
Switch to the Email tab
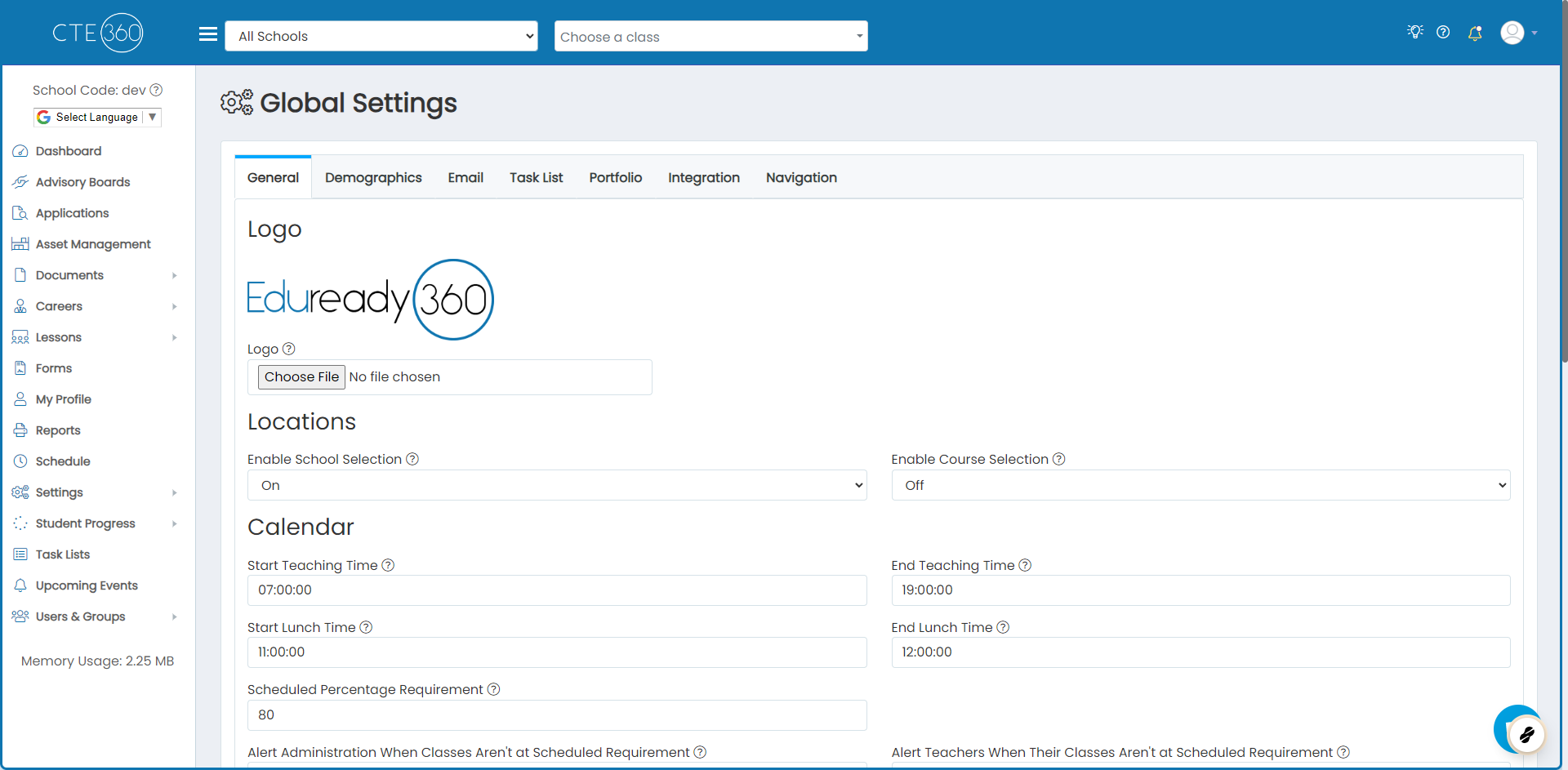coord(465,177)
